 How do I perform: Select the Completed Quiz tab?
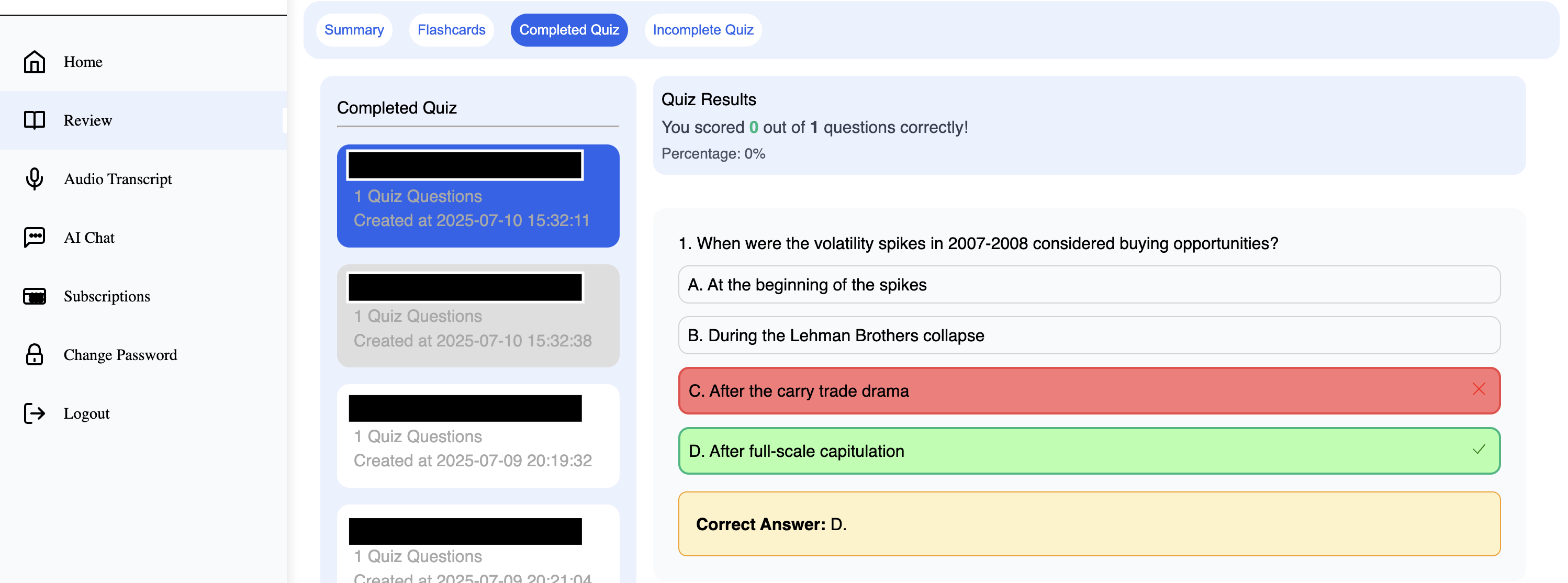click(568, 30)
